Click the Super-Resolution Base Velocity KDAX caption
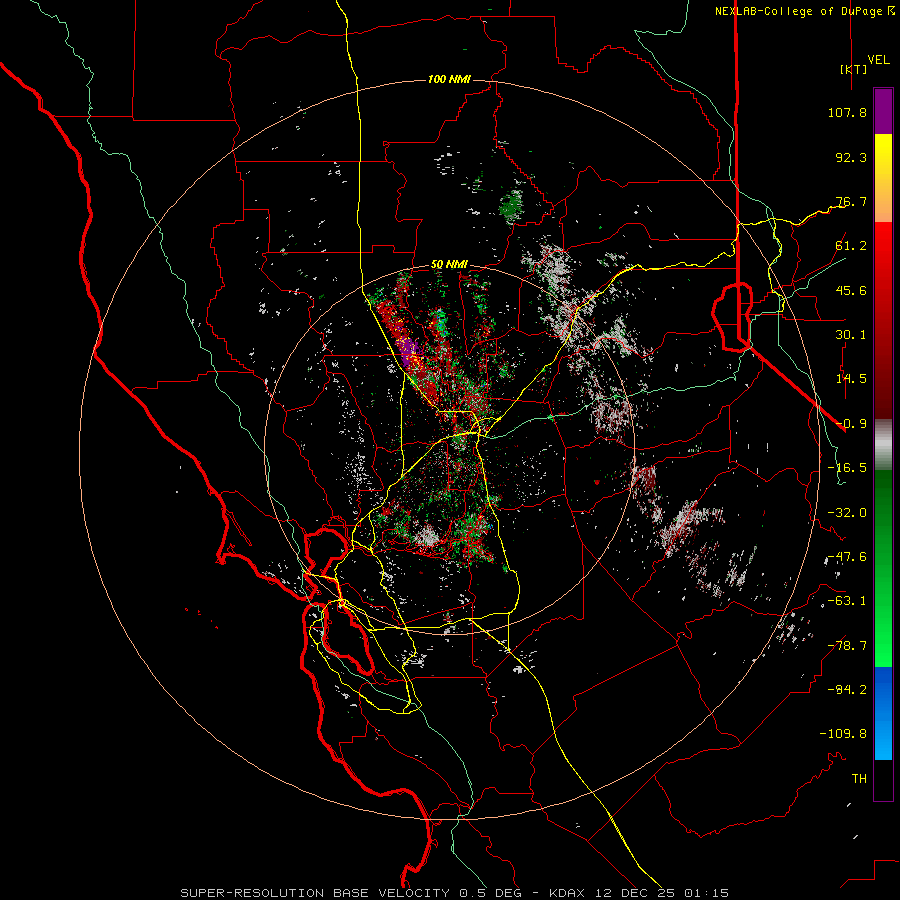 (455, 893)
